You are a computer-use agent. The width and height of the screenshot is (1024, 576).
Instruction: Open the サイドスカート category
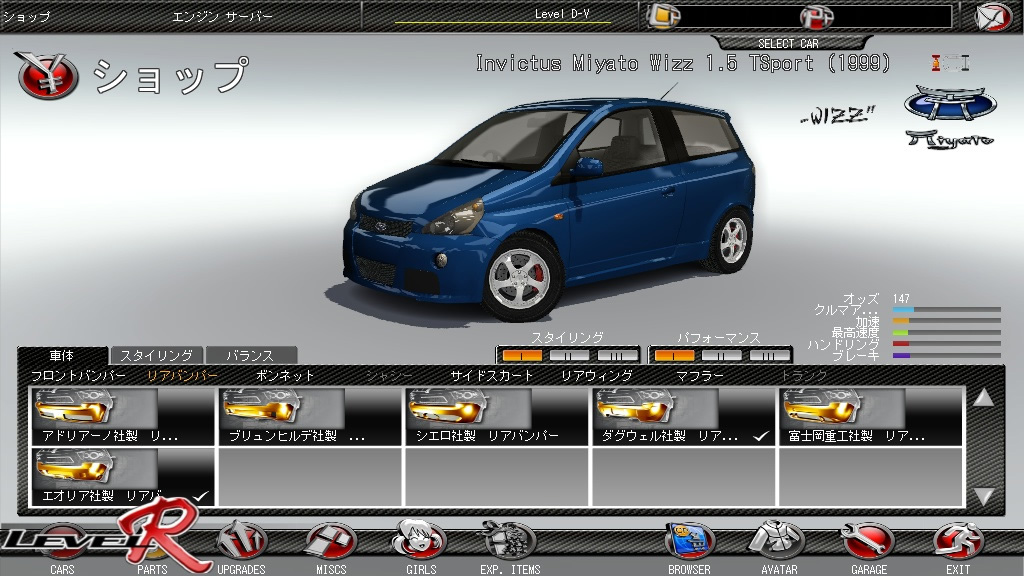(x=492, y=376)
